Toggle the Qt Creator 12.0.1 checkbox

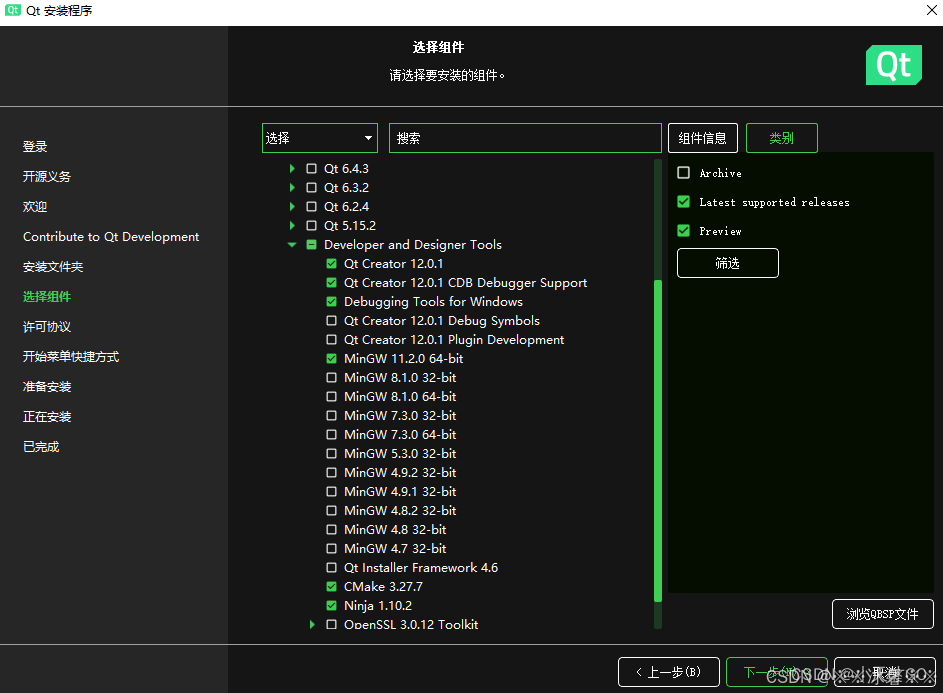coord(331,263)
